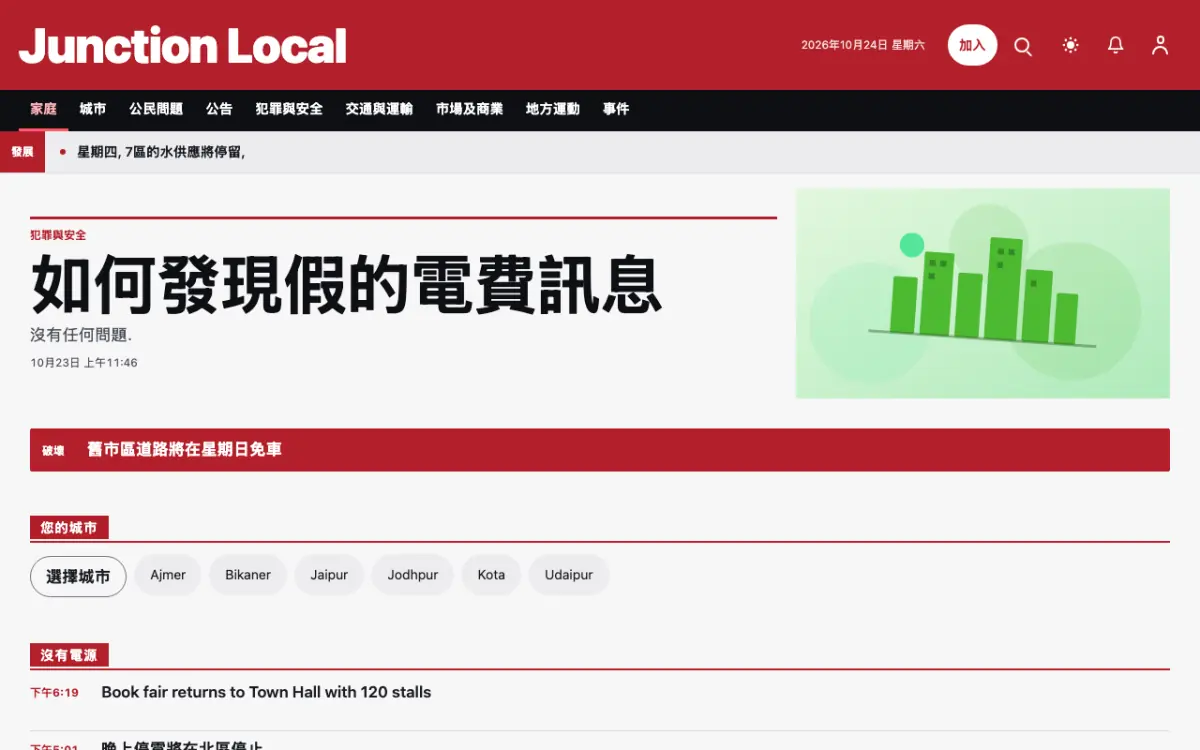1200x750 pixels.
Task: Open headline 如何發現假的電費訊息
Action: point(346,286)
